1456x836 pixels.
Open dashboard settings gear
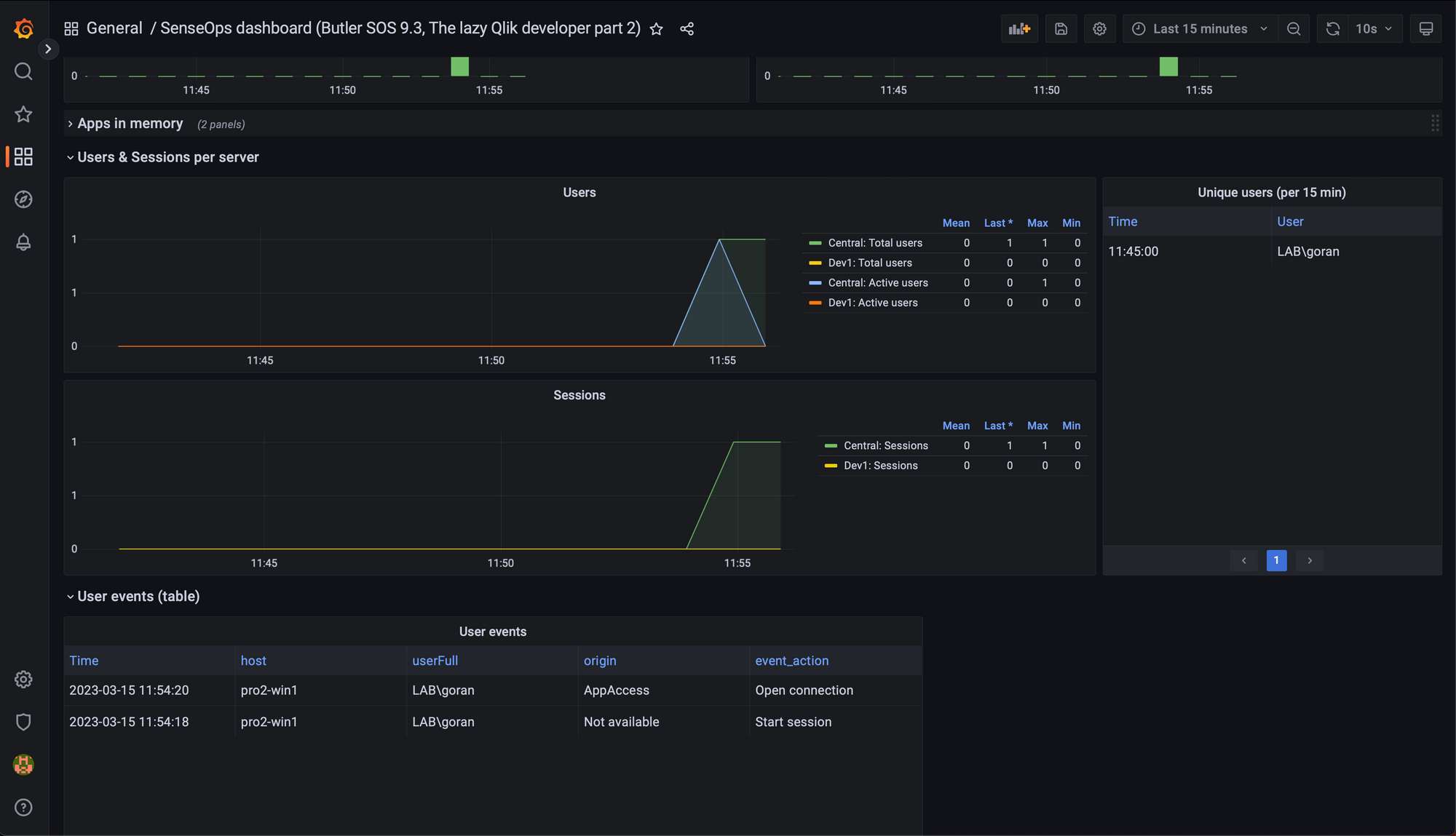[x=1099, y=28]
